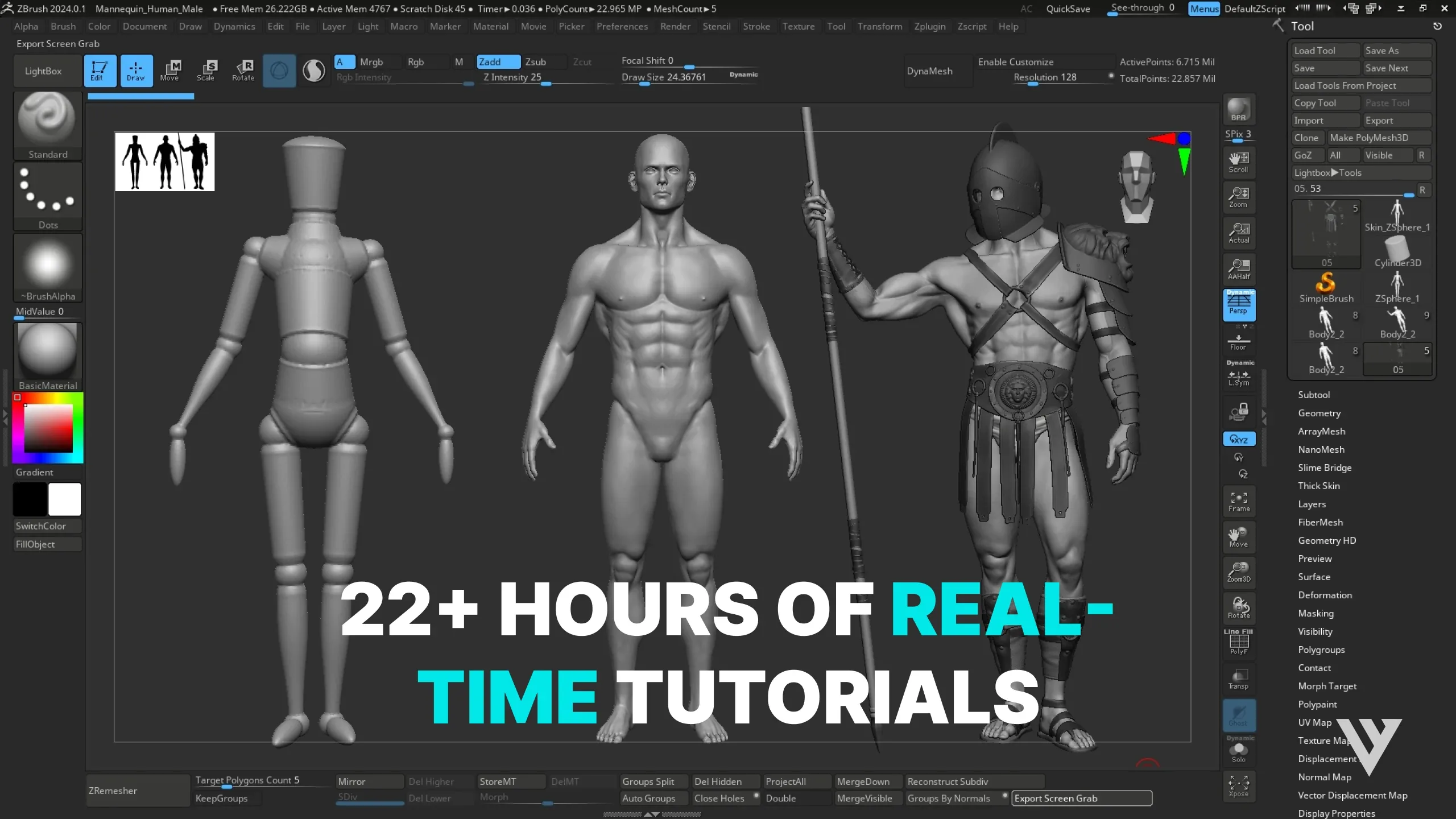Toggle the Floor grid icon

tap(1238, 341)
